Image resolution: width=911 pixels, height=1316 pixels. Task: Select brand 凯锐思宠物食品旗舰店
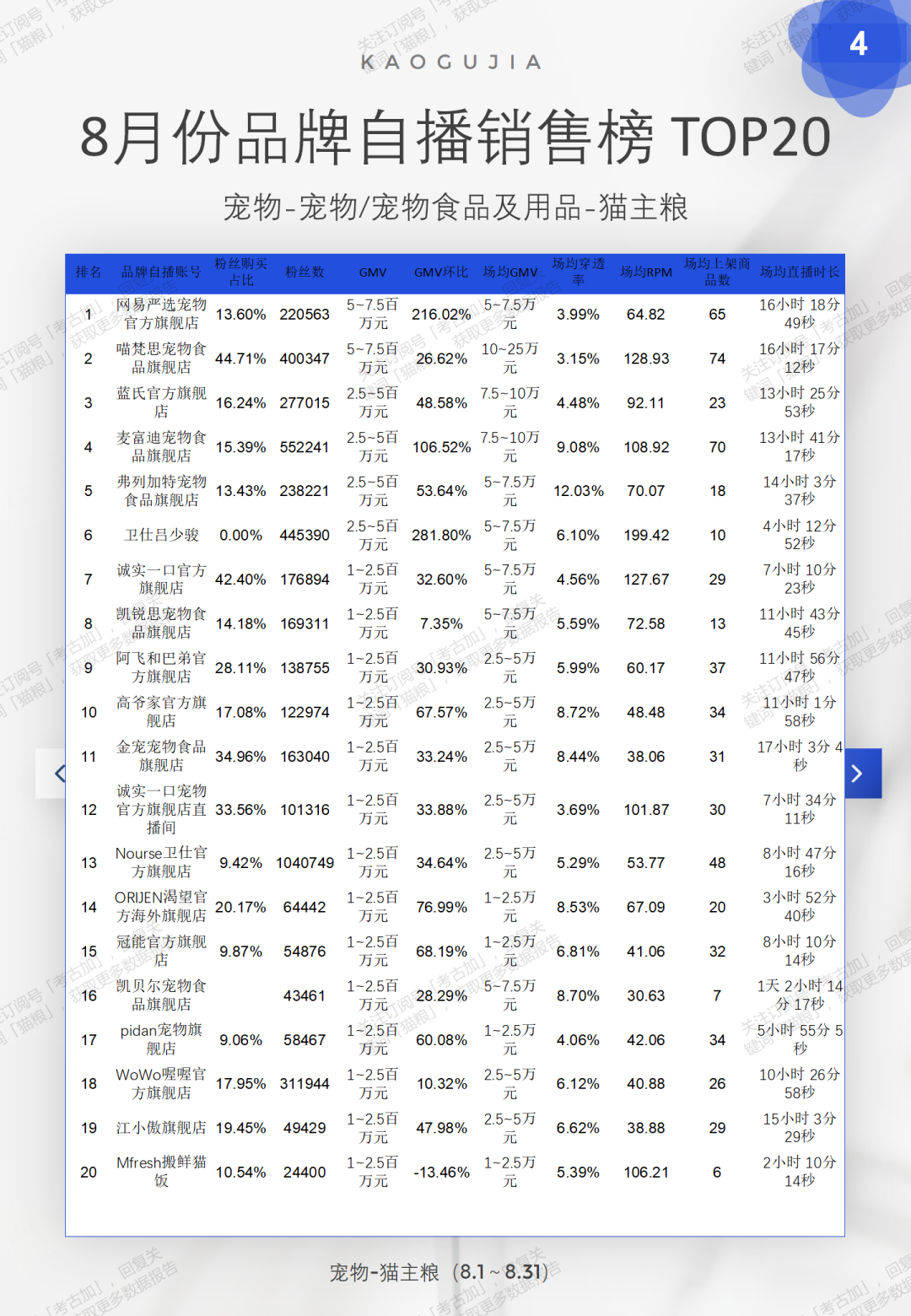tap(161, 623)
